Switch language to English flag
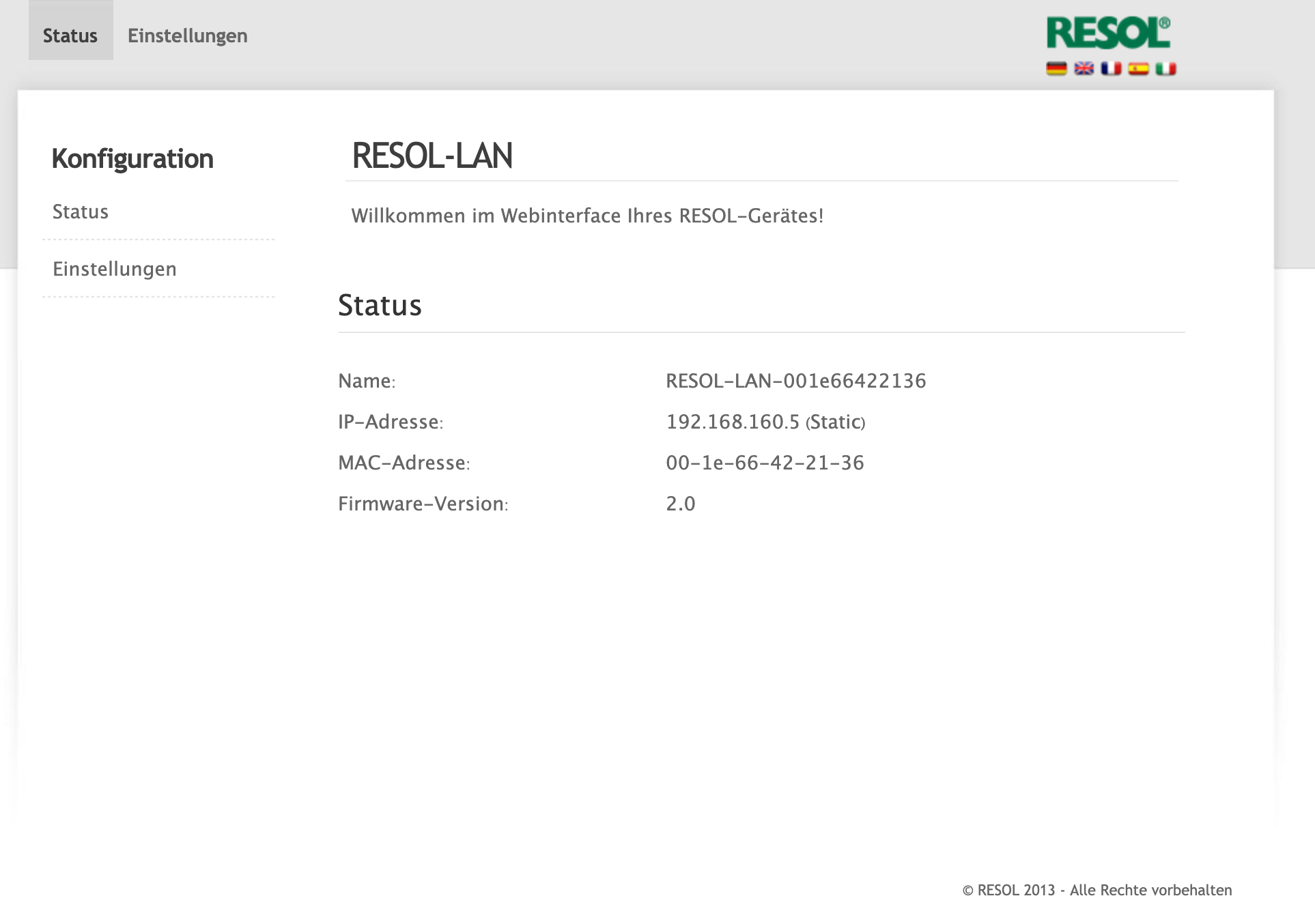Screen dimensions: 1315x924 pos(1084,68)
